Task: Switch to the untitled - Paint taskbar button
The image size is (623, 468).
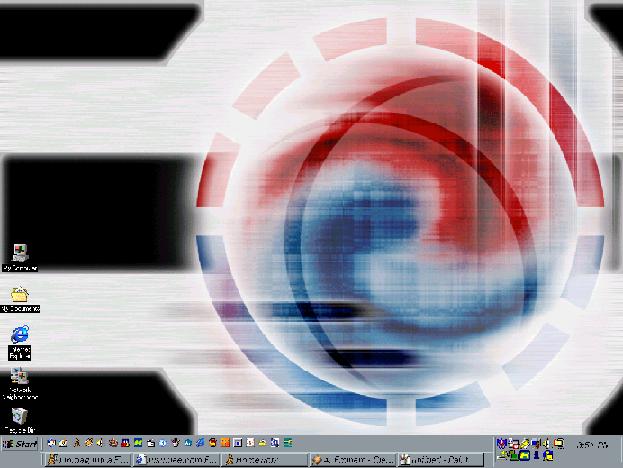Action: point(441,460)
